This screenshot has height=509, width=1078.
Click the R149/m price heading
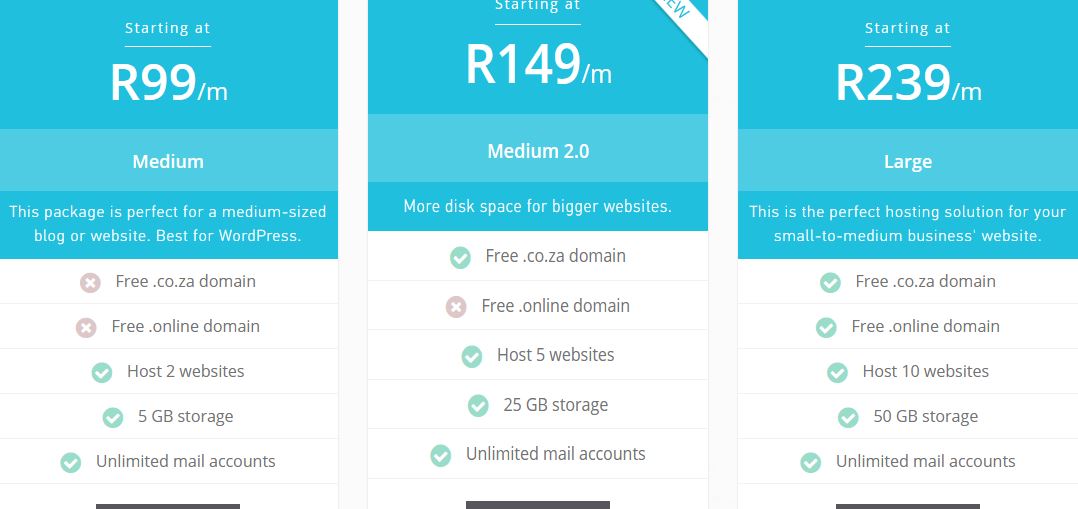tap(538, 65)
